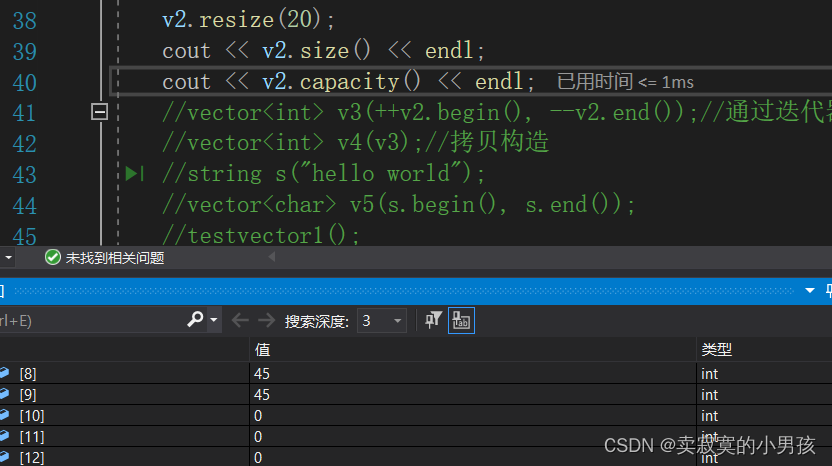Open the search options dropdown arrow
Image resolution: width=832 pixels, height=466 pixels.
pos(214,320)
